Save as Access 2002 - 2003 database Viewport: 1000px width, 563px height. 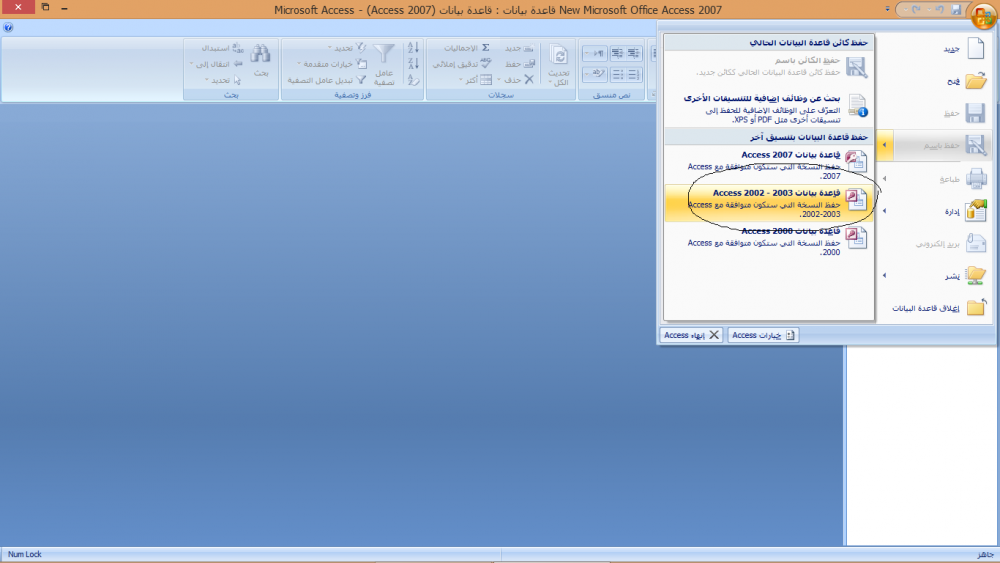[769, 203]
